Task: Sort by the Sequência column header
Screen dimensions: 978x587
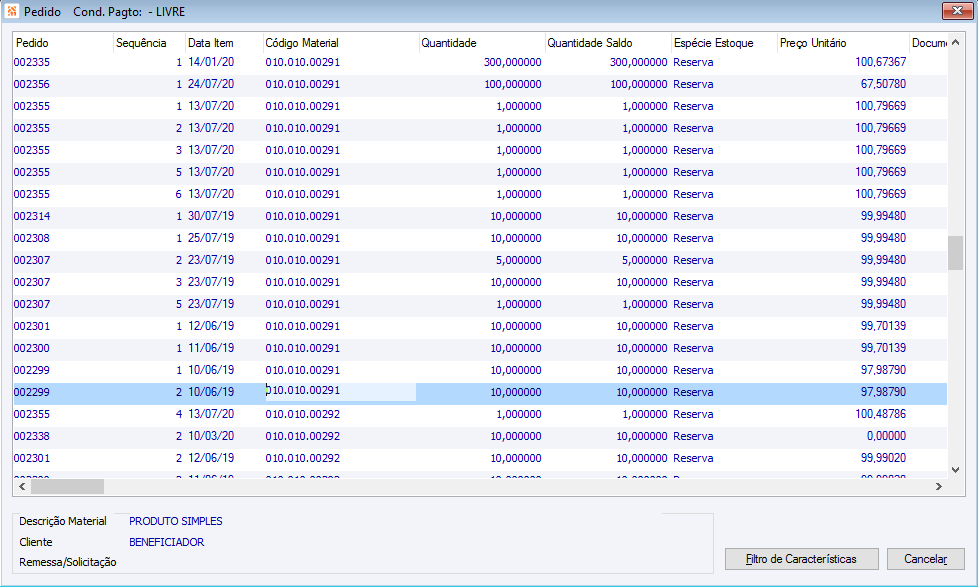Action: click(x=149, y=43)
